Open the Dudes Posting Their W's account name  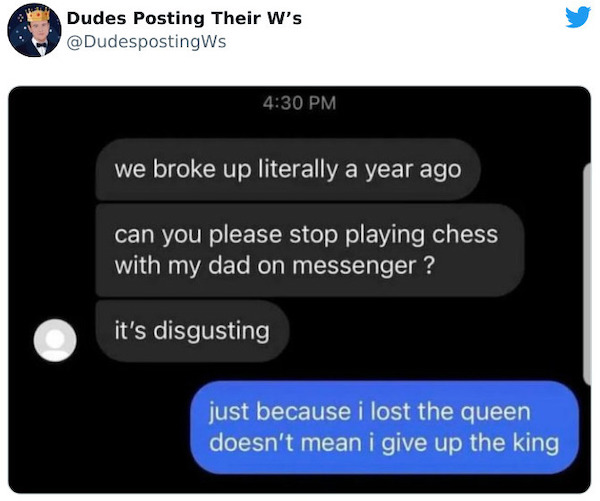pyautogui.click(x=184, y=18)
